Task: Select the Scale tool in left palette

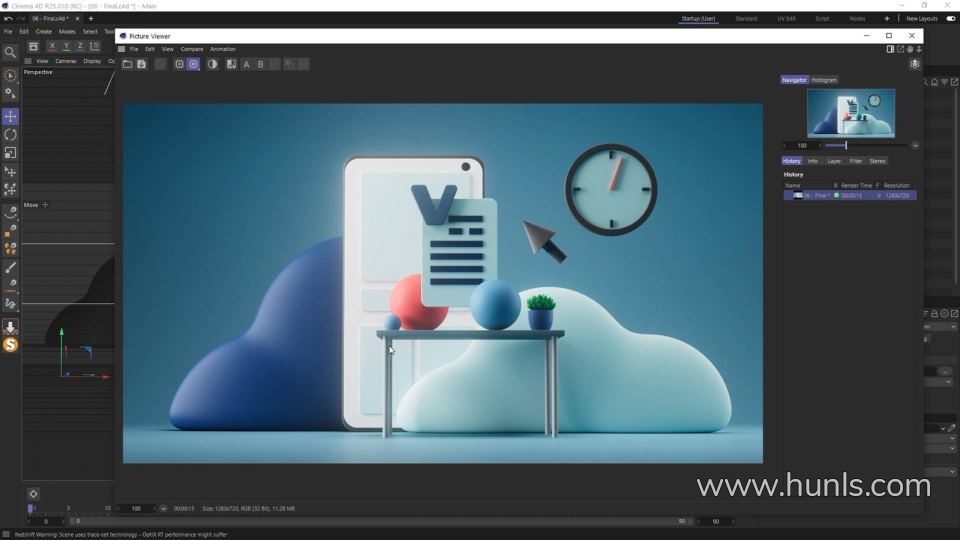Action: (10, 153)
